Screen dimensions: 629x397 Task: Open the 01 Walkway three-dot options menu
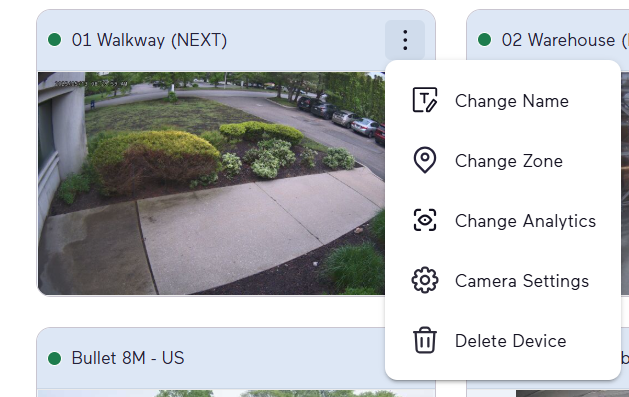(x=405, y=40)
